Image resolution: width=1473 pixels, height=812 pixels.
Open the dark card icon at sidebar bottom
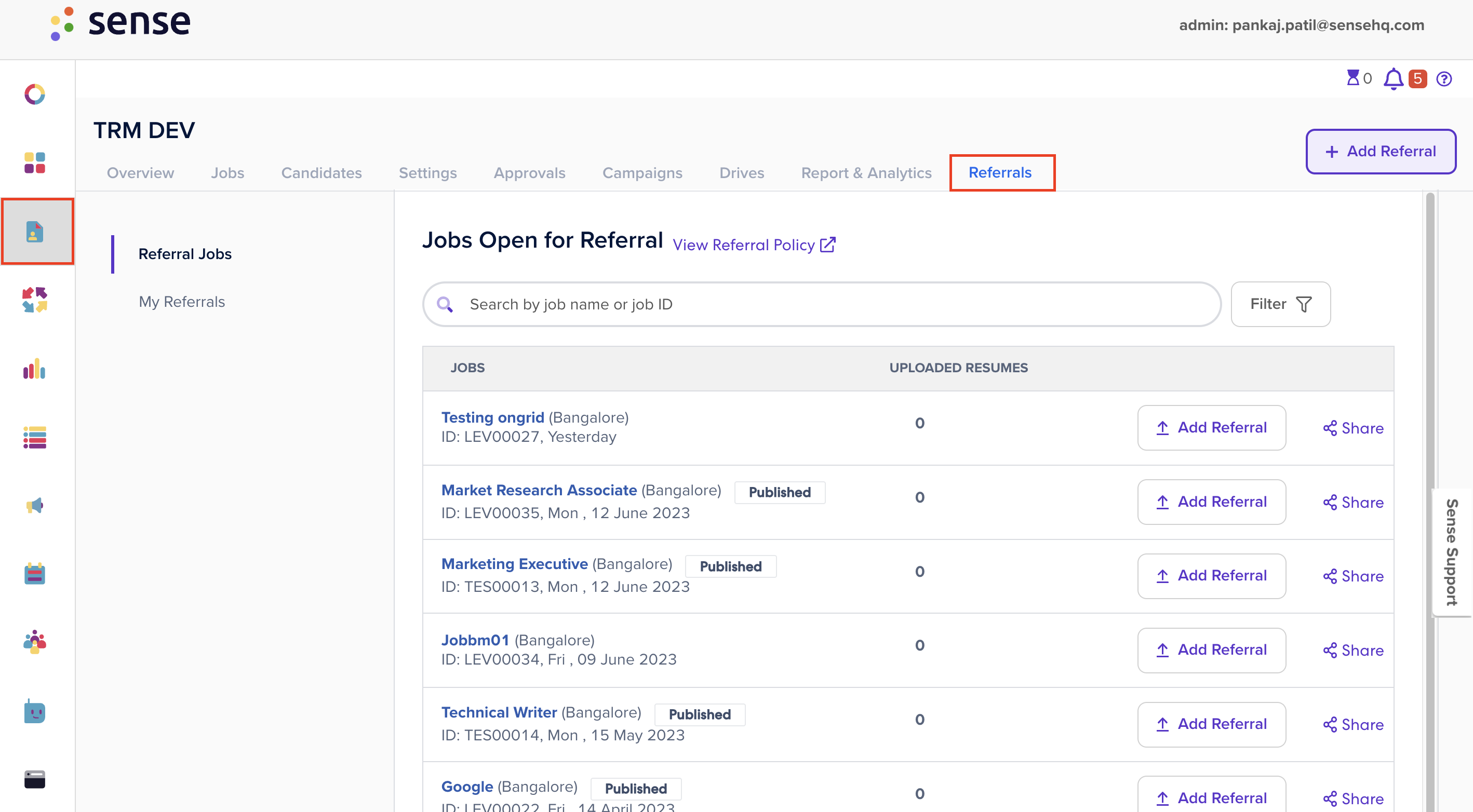(x=34, y=779)
